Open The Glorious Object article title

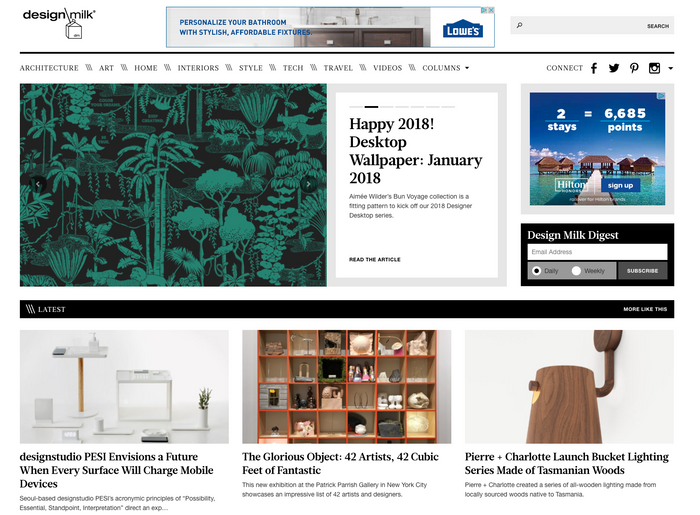pyautogui.click(x=340, y=463)
